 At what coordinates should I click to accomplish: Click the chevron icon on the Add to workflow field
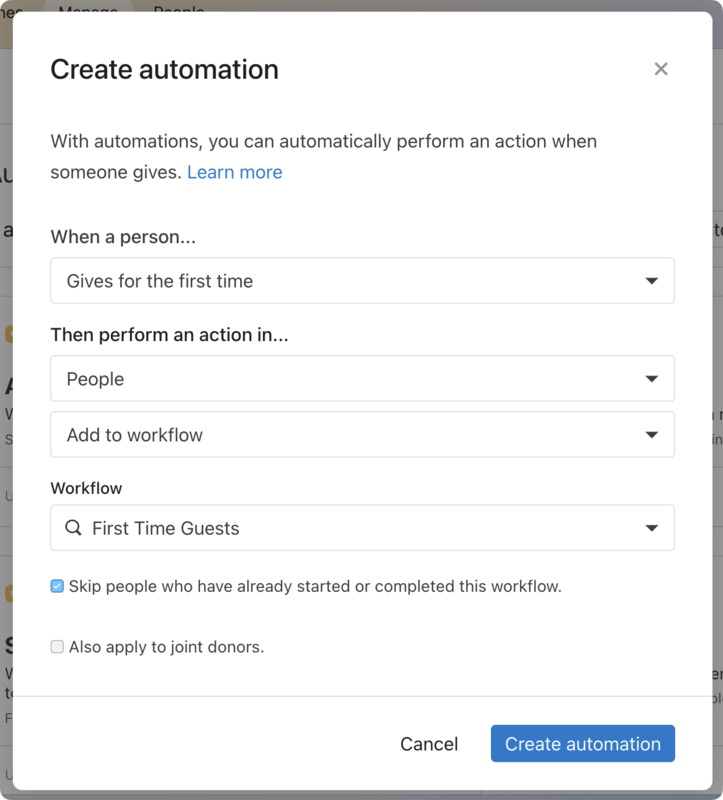(650, 435)
